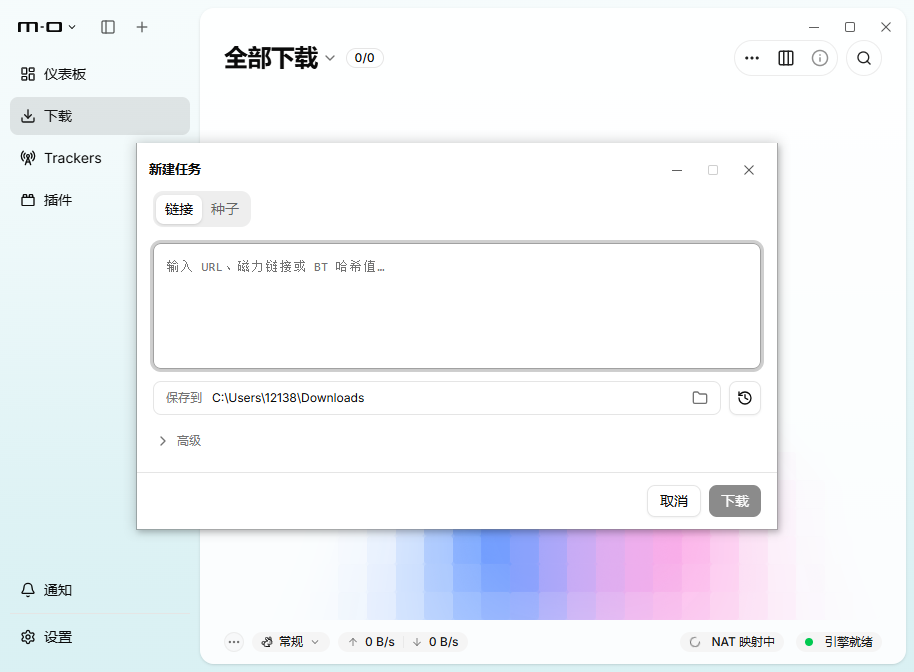Click the info circle icon

[x=820, y=58]
